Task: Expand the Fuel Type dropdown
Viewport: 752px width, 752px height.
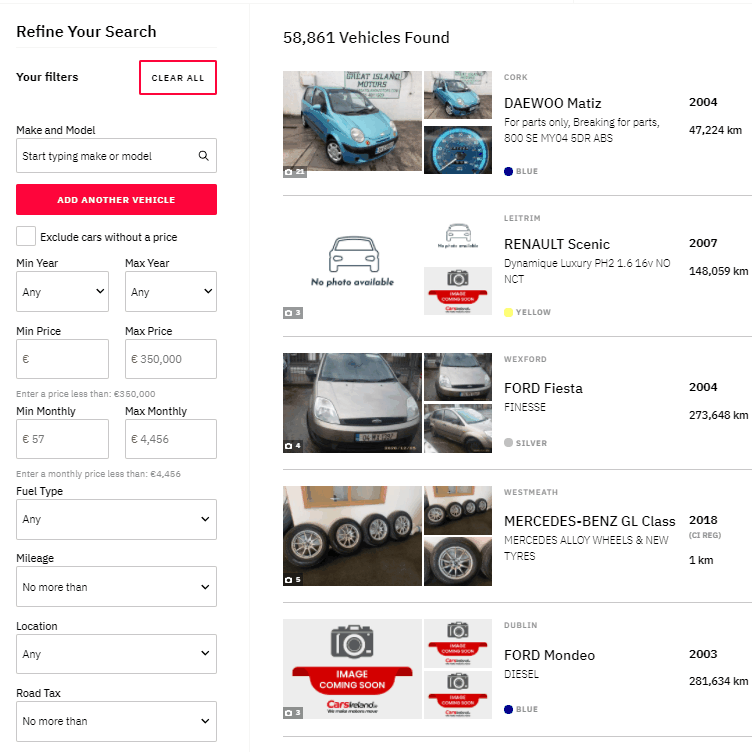Action: click(116, 519)
